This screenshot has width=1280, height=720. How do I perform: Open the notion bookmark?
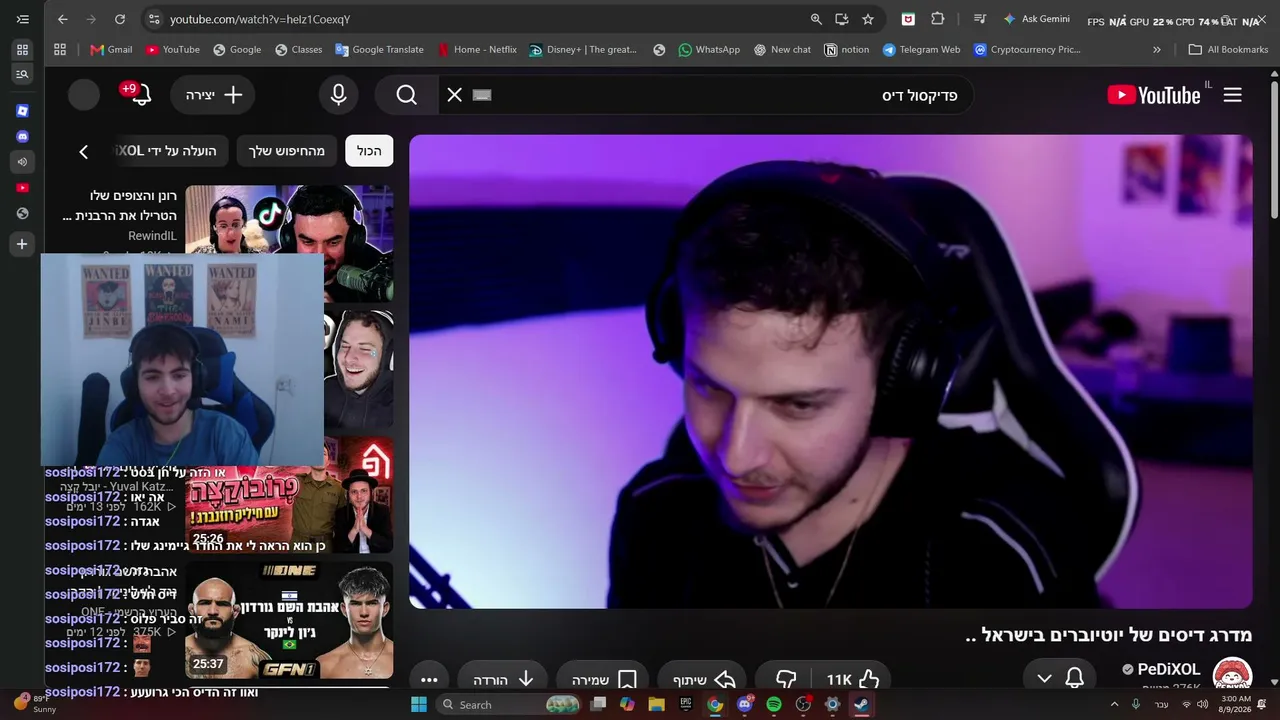(x=847, y=49)
